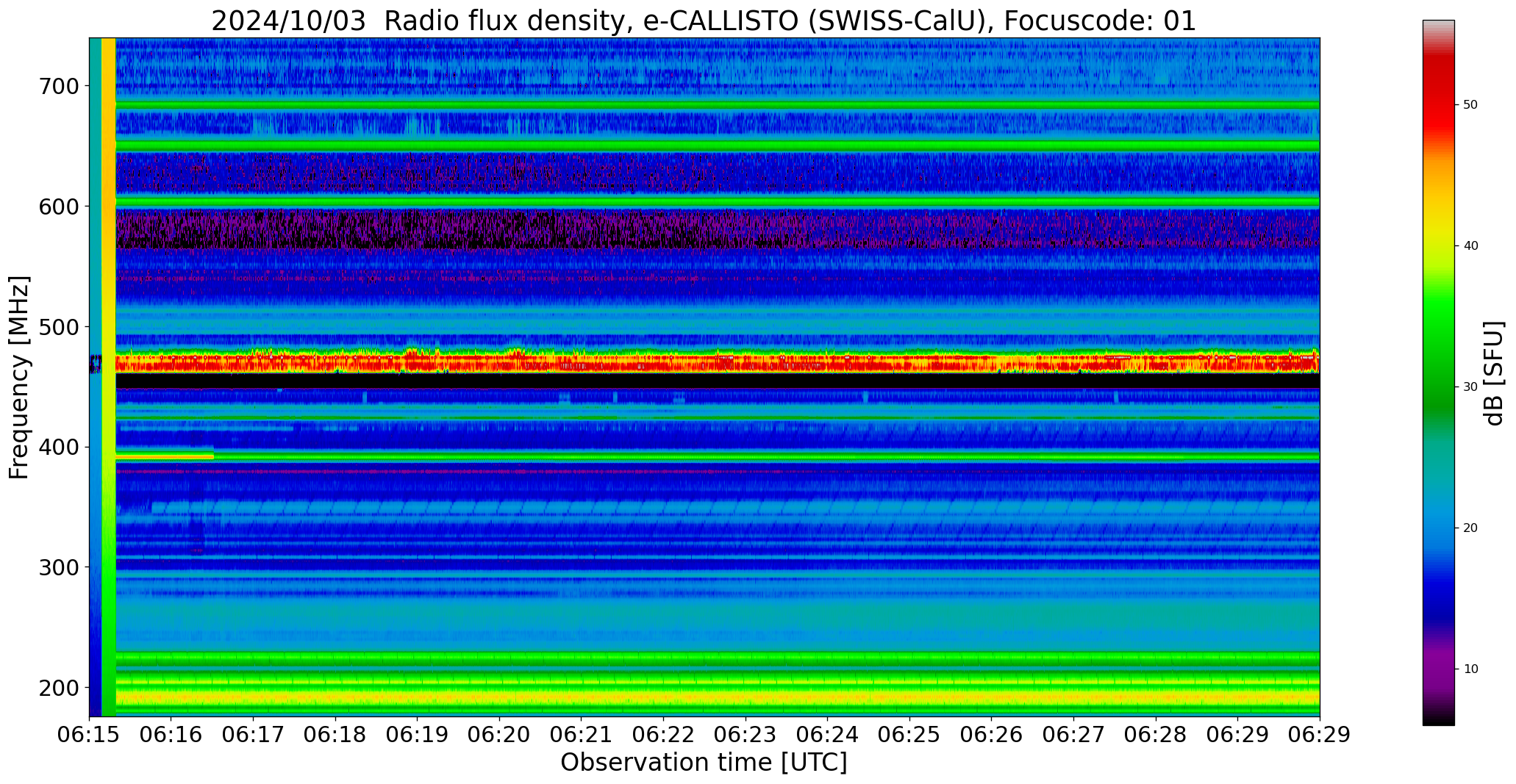
Task: Click the colorbar tick label 40
Action: pyautogui.click(x=1470, y=246)
